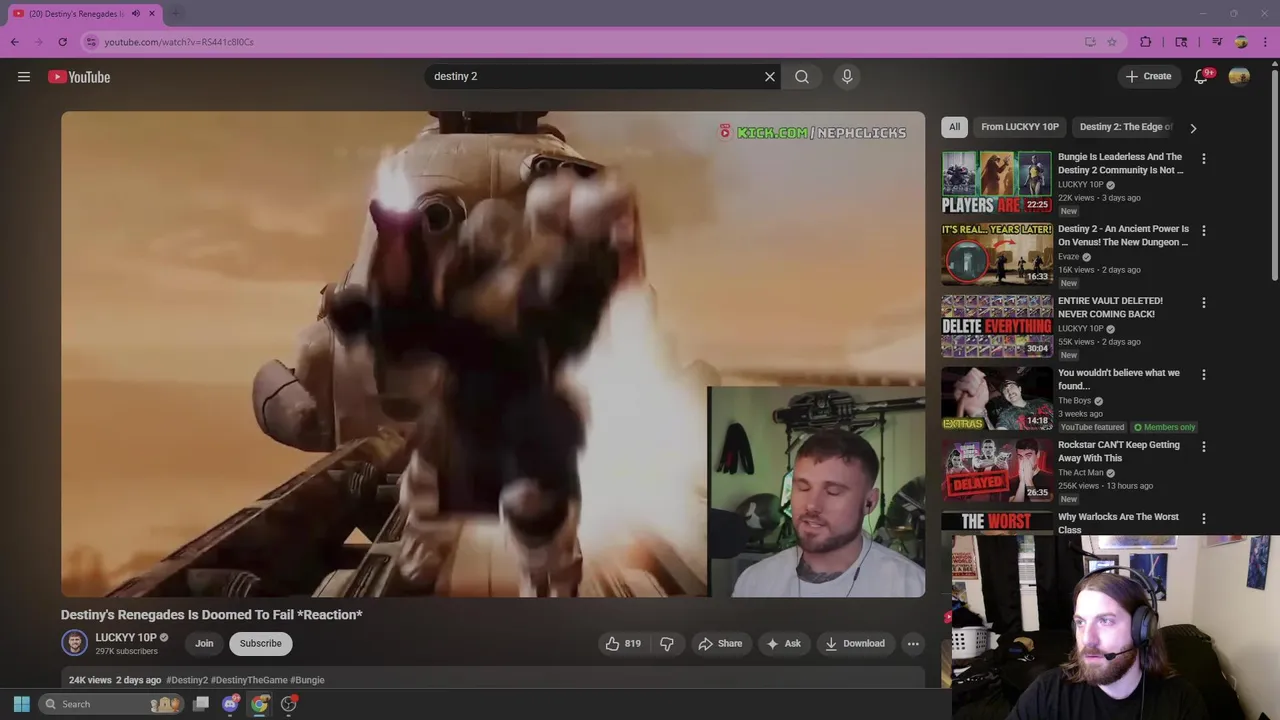Viewport: 1280px width, 720px height.
Task: Click the 'Evaze' channel name
Action: 1069,257
